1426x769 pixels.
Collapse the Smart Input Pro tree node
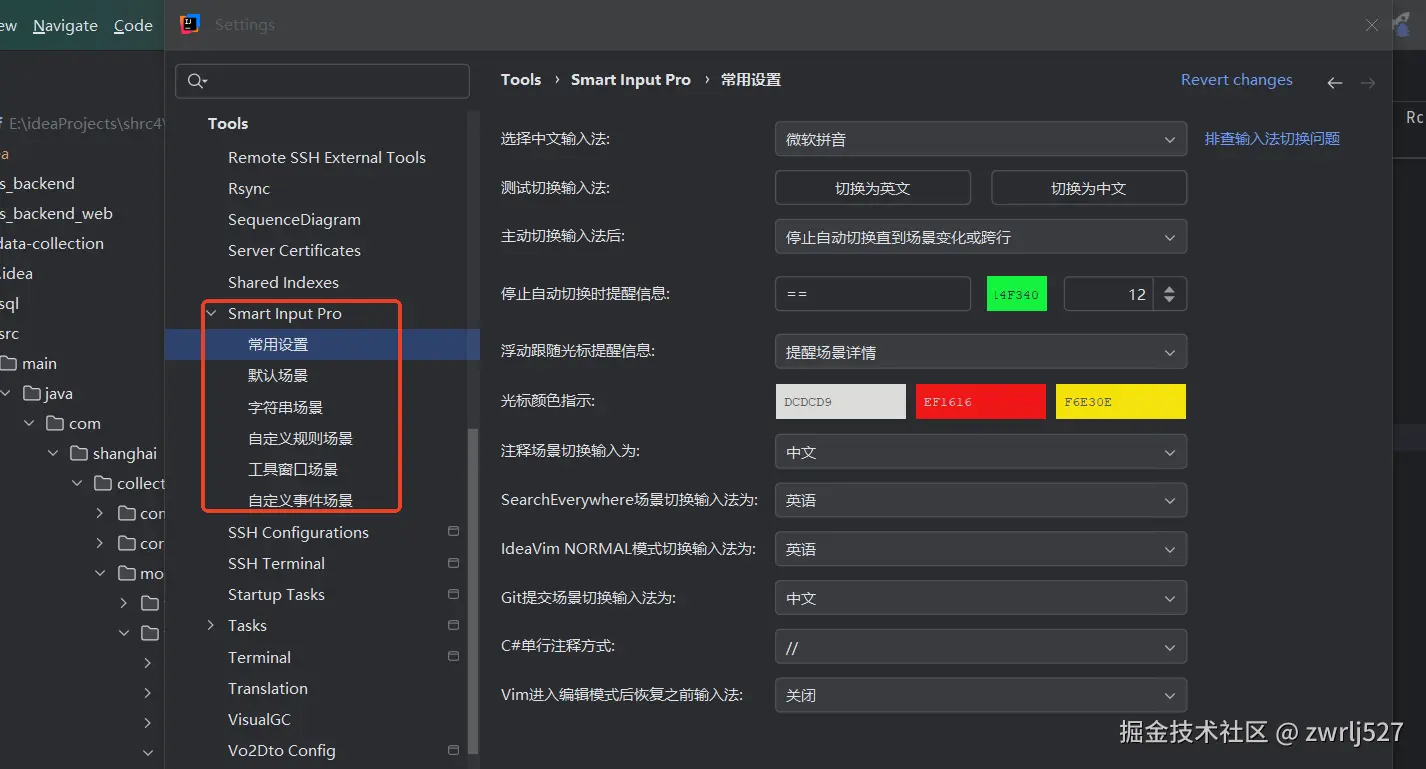tap(211, 313)
